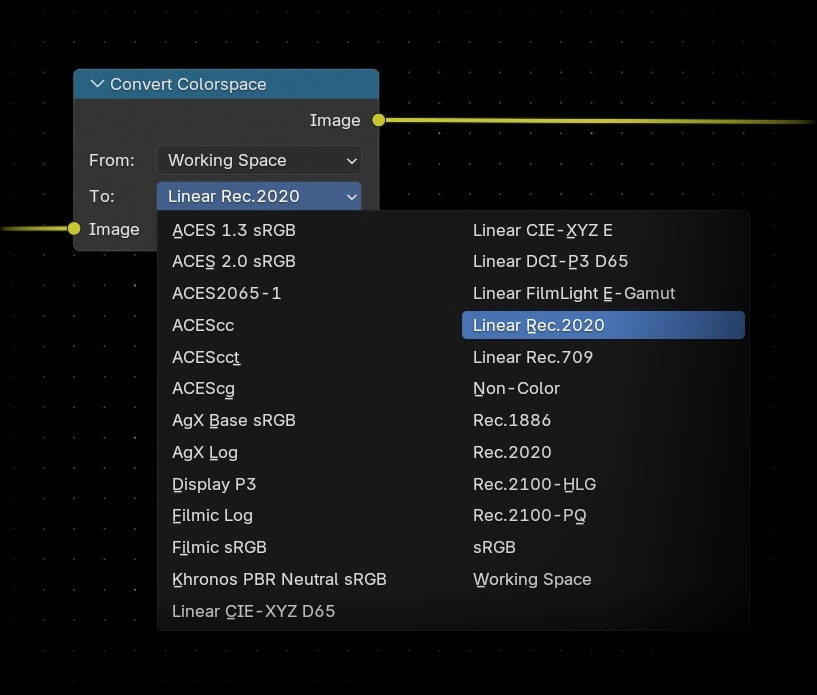817x695 pixels.
Task: Select ACEScct from the colorspace list
Action: [206, 357]
